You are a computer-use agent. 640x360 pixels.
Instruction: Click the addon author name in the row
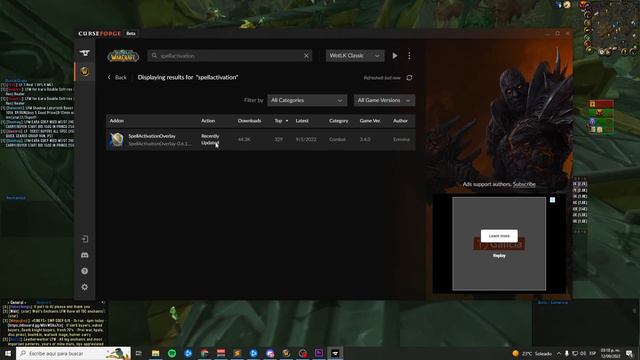[401, 140]
